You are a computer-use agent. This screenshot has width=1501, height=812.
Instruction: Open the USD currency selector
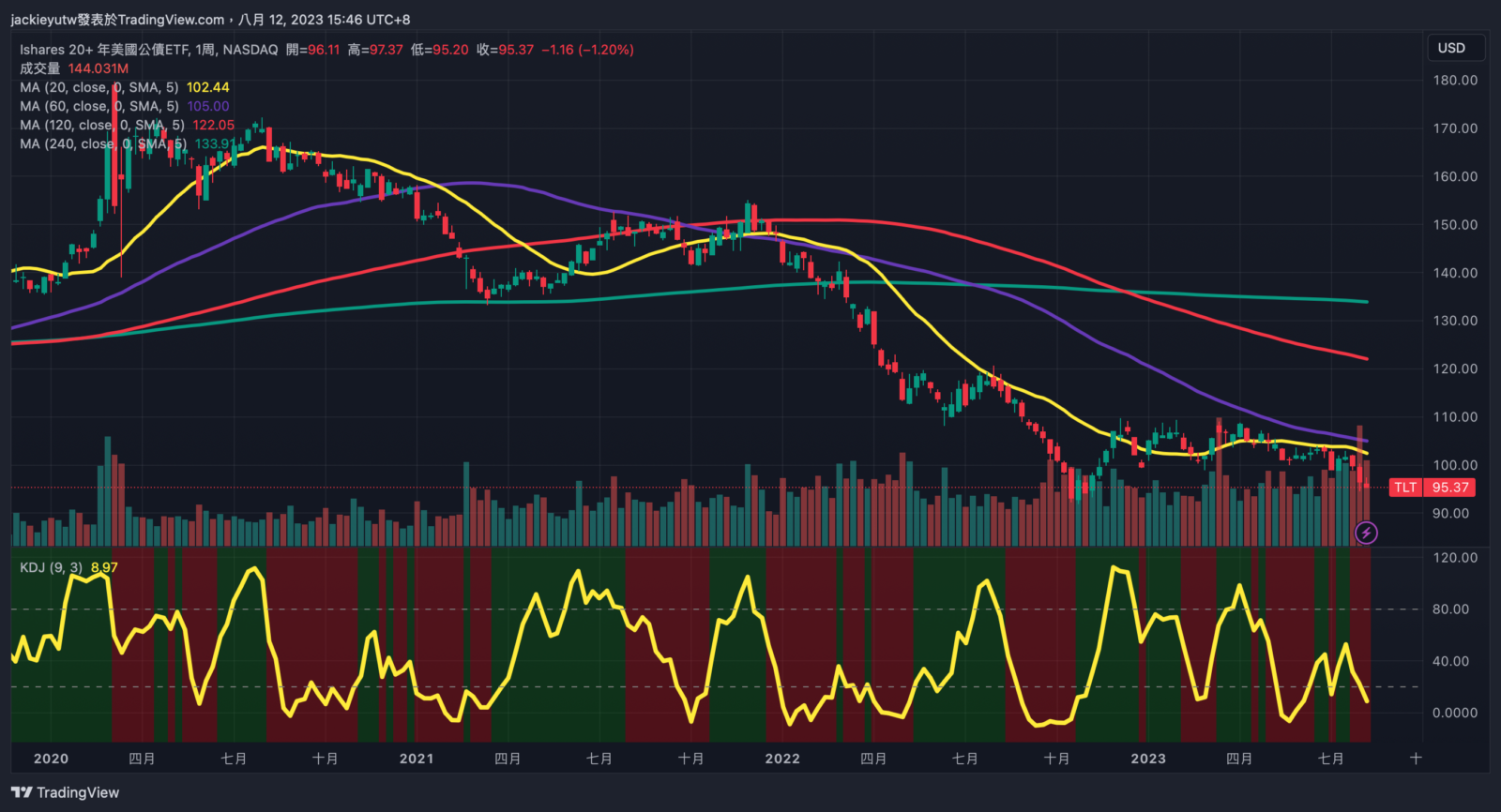tap(1451, 48)
